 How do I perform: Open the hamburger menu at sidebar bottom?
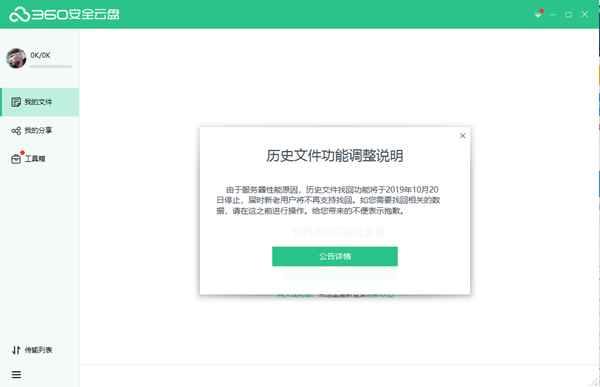16,374
